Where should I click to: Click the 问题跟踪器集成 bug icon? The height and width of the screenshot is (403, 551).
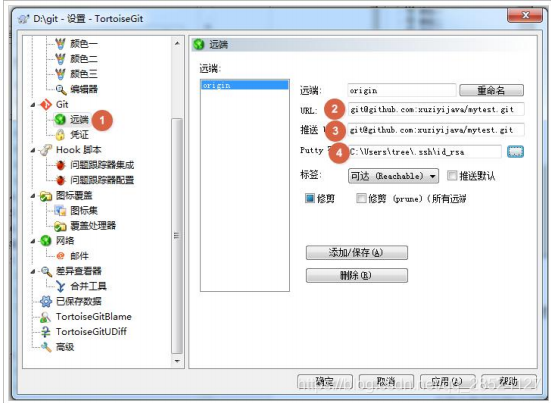tap(61, 165)
